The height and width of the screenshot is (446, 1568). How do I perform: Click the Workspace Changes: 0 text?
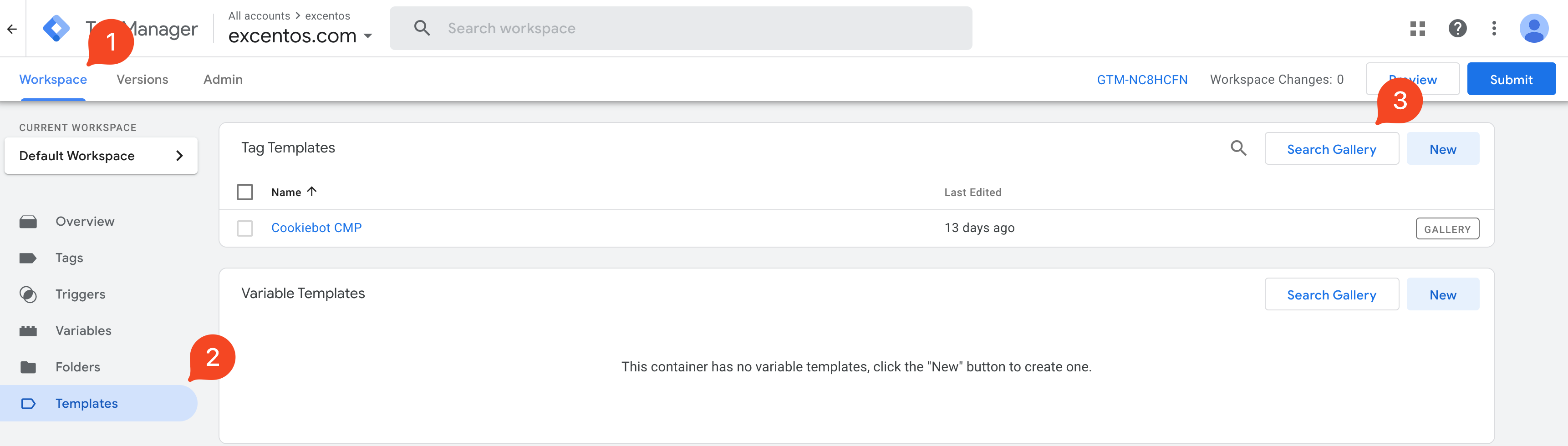point(1277,80)
